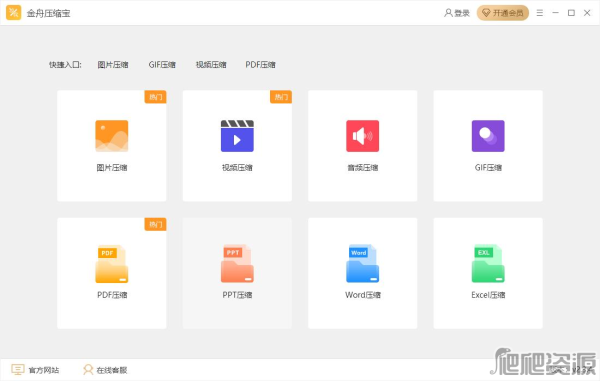This screenshot has width=600, height=381.
Task: Click the 金舟压缩宝 title text
Action: [49, 13]
